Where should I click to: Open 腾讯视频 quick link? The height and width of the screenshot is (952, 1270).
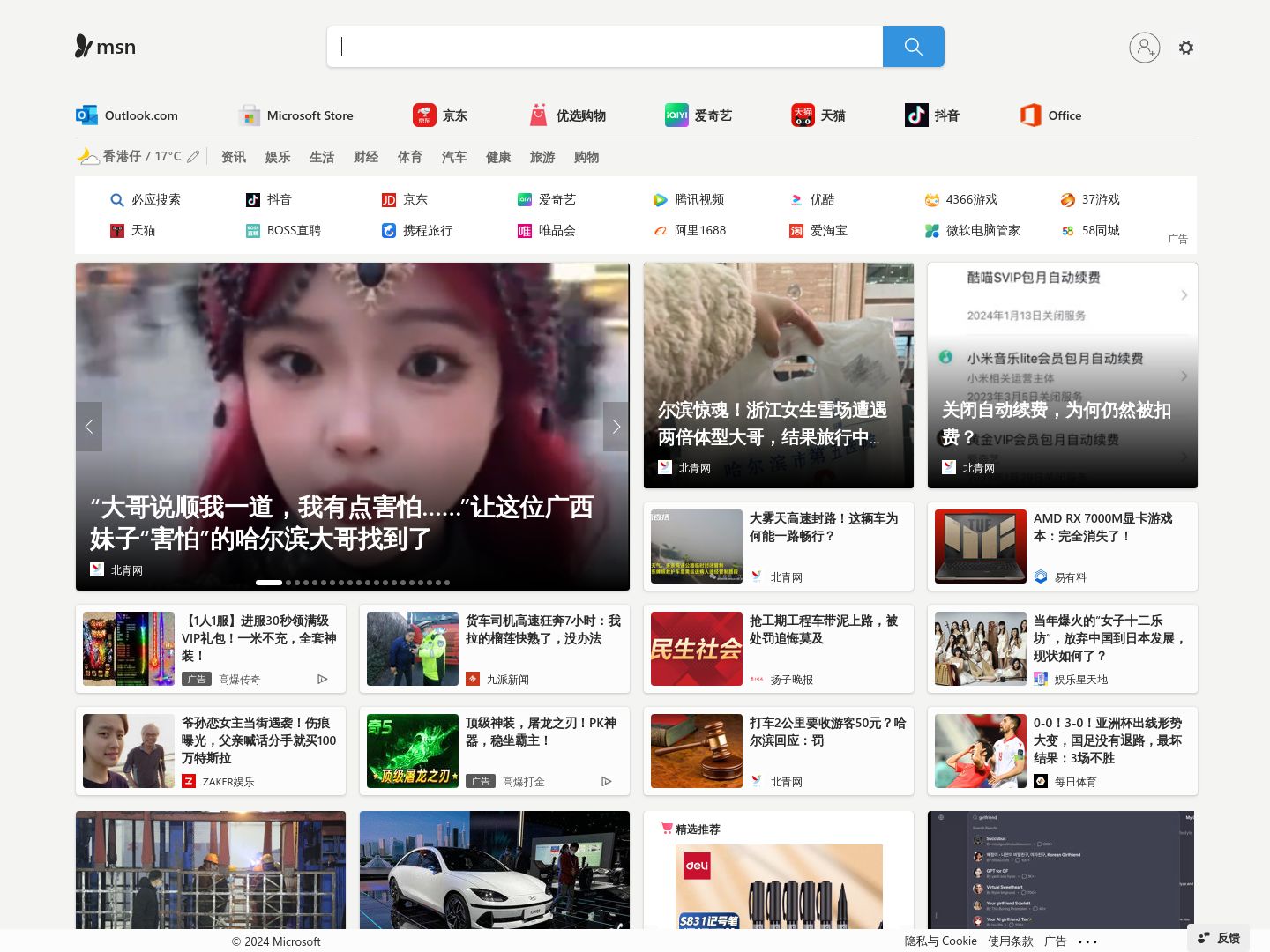[689, 200]
